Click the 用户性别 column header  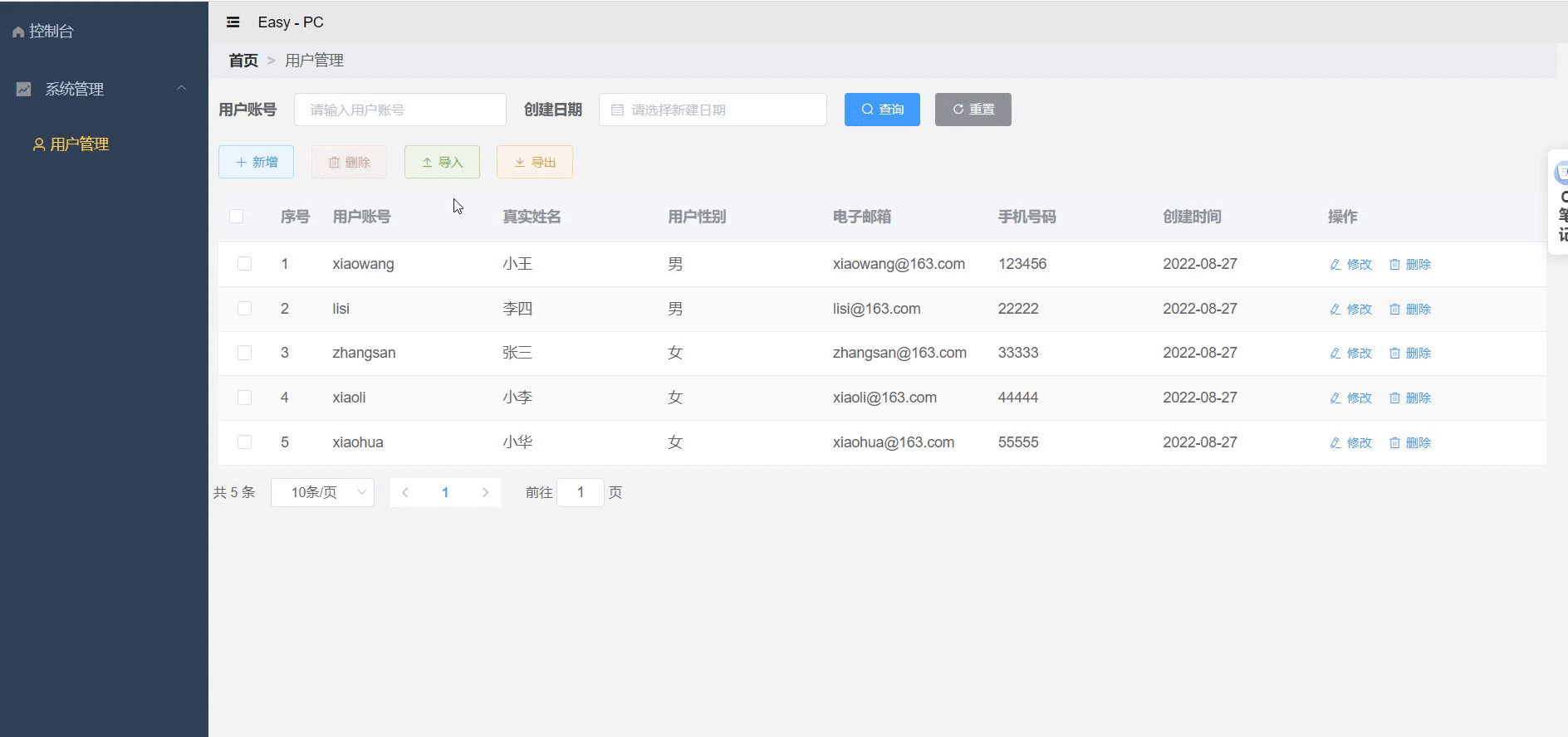point(697,217)
